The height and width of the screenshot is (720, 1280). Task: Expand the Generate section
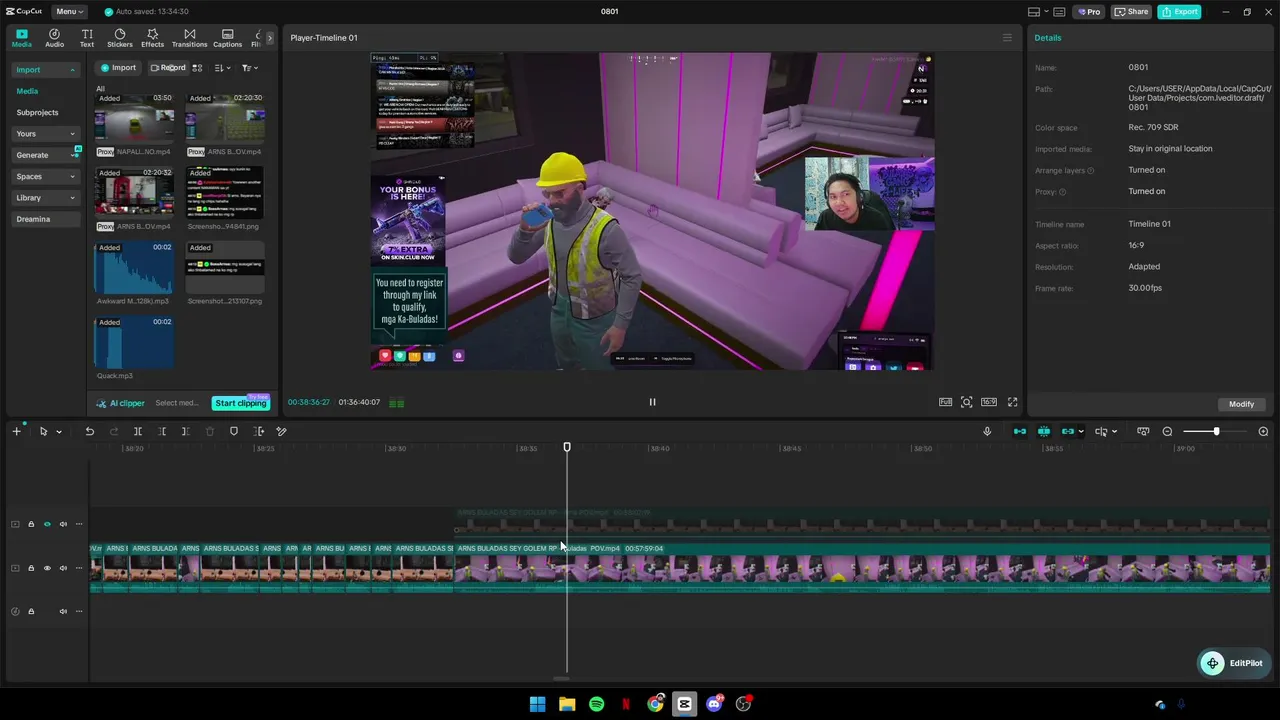(x=45, y=155)
